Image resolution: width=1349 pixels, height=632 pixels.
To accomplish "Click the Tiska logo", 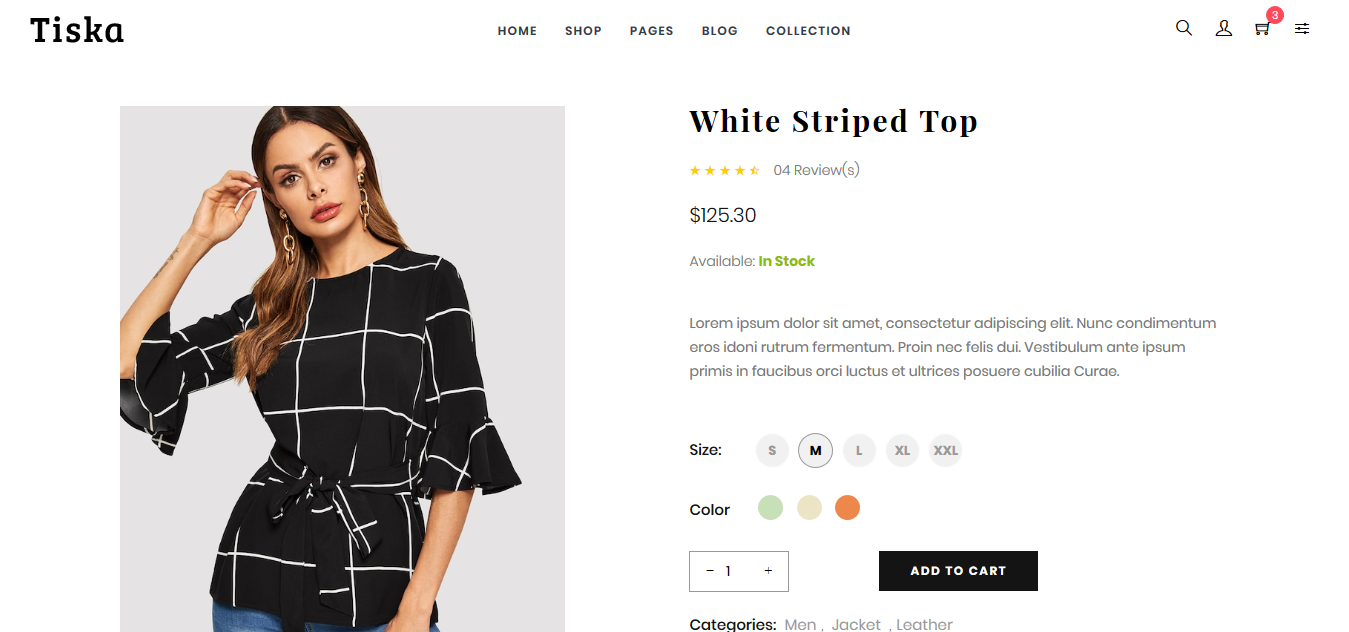I will [77, 30].
